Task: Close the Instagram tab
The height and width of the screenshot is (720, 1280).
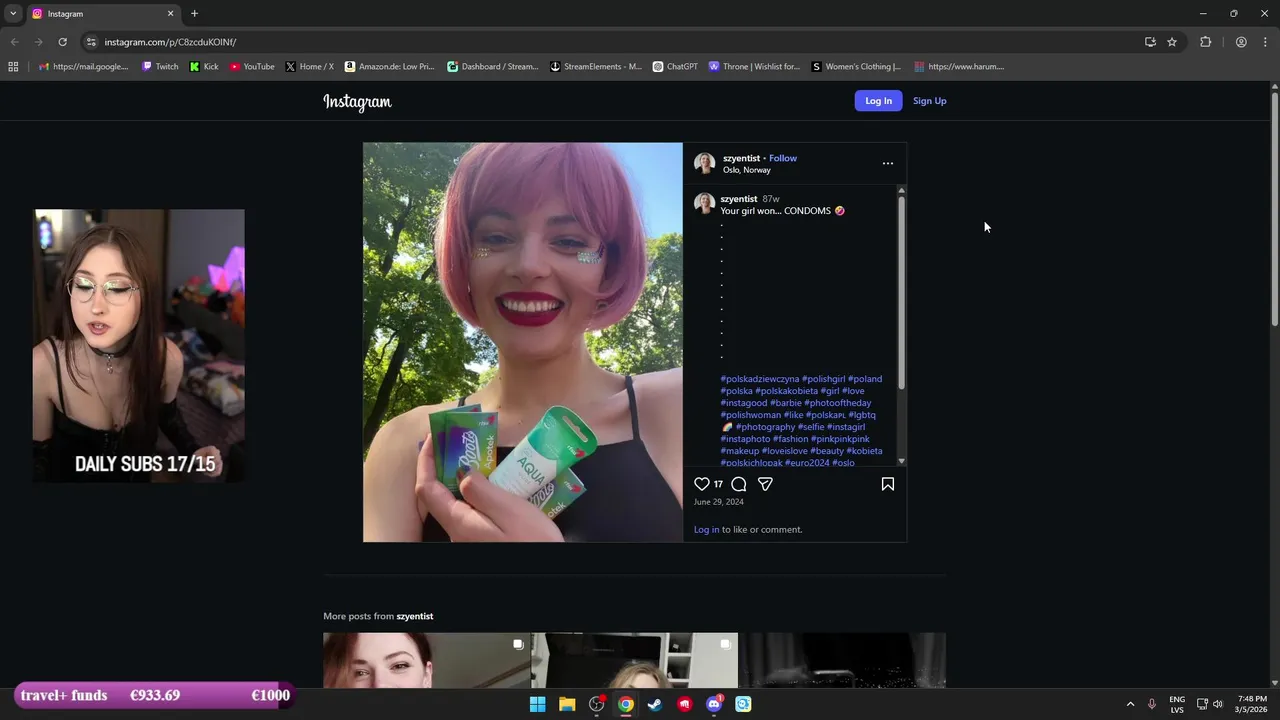Action: 170,14
